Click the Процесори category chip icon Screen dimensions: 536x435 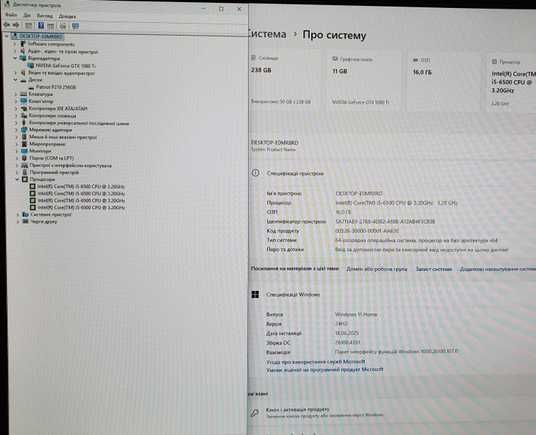(x=25, y=179)
